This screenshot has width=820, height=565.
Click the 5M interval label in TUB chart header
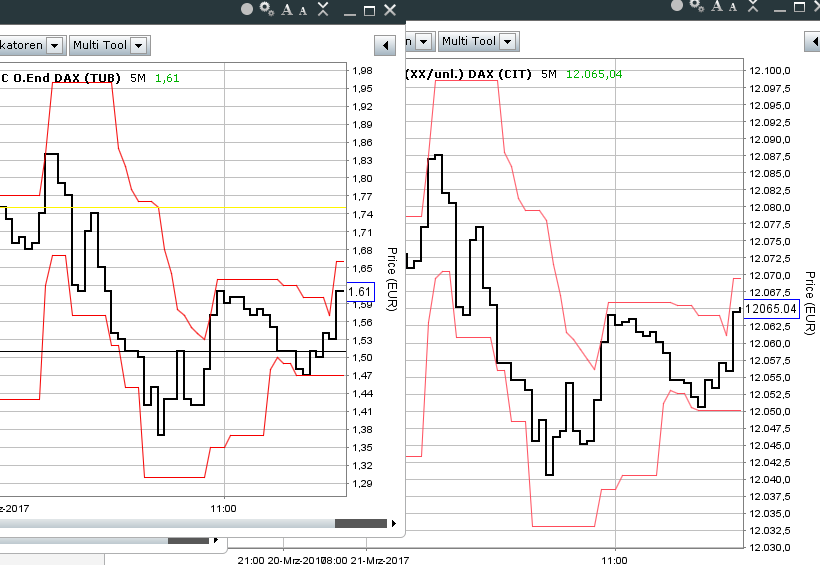[x=138, y=78]
